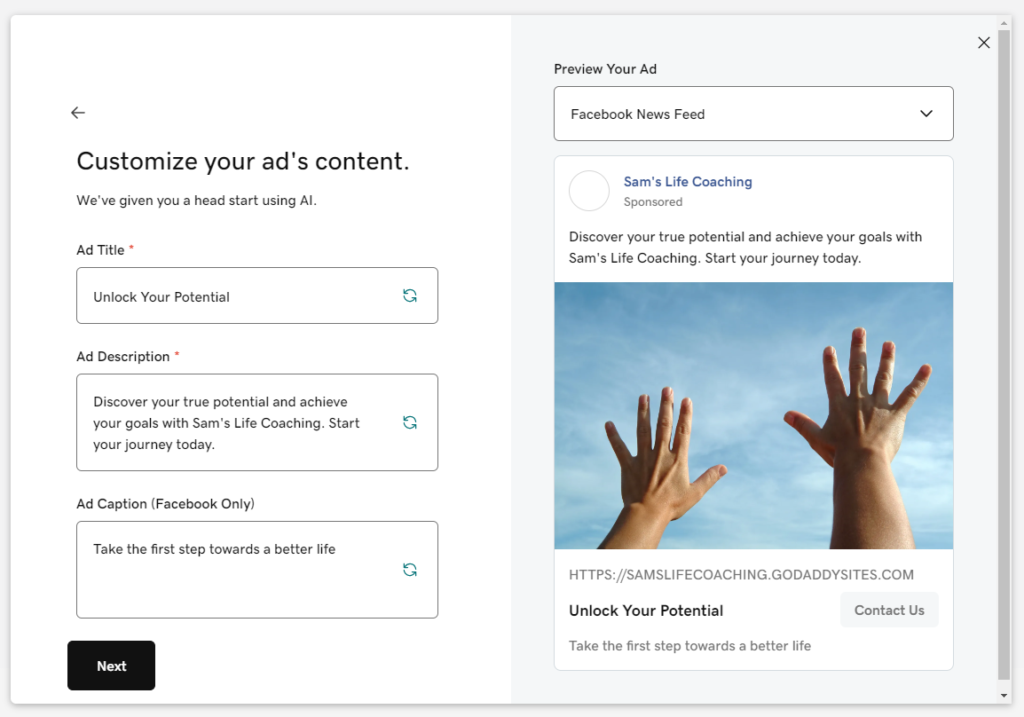The width and height of the screenshot is (1024, 717).
Task: Click the chevron to change ad preview placement
Action: [x=926, y=113]
